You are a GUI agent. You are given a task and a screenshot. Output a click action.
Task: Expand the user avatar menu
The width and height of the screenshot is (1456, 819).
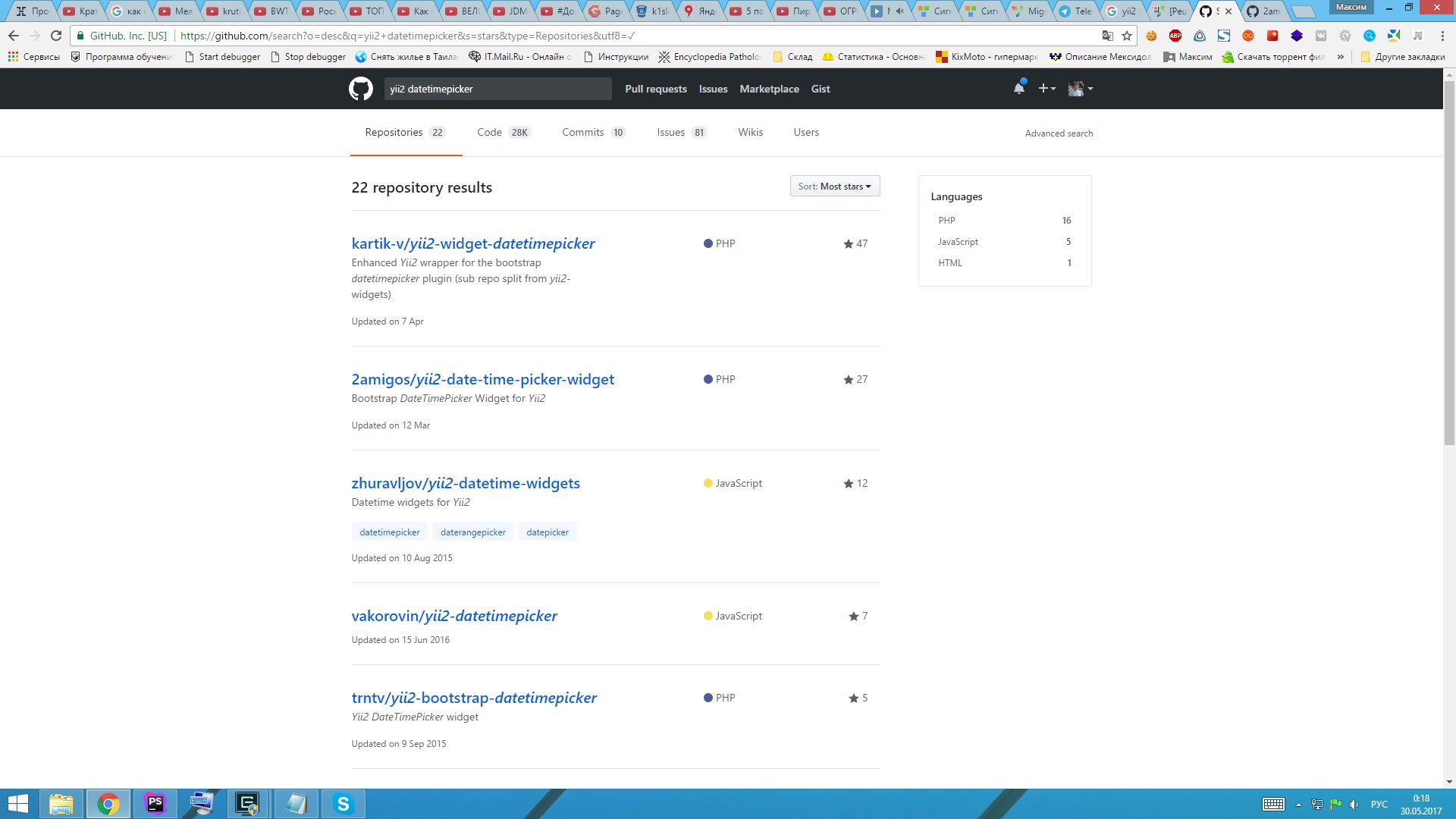(1080, 89)
